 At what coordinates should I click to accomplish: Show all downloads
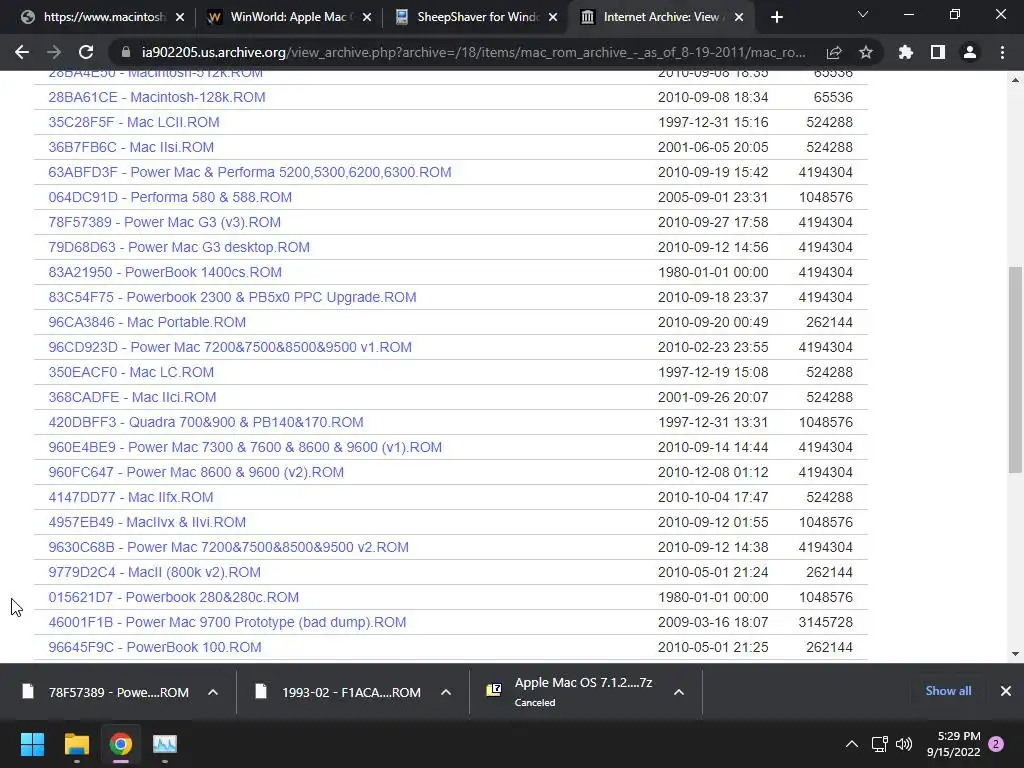(x=948, y=691)
